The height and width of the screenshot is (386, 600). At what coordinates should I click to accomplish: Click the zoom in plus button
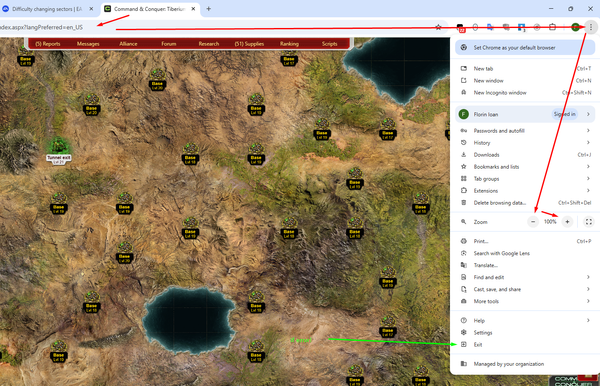(x=567, y=222)
